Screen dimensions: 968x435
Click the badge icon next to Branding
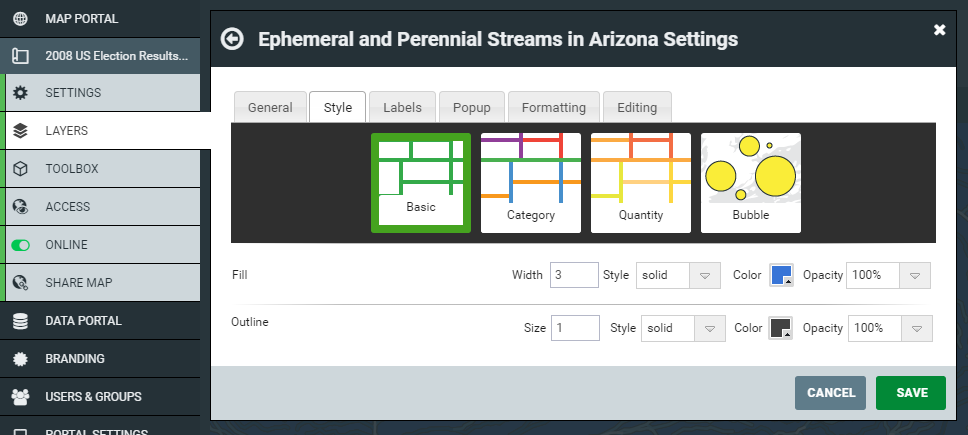click(20, 358)
